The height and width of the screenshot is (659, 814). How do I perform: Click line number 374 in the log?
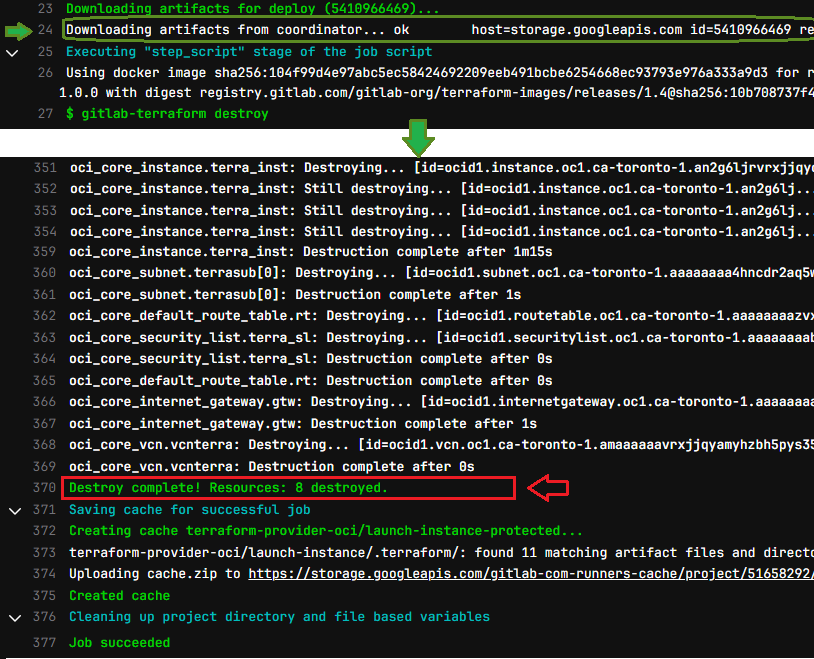pyautogui.click(x=45, y=574)
